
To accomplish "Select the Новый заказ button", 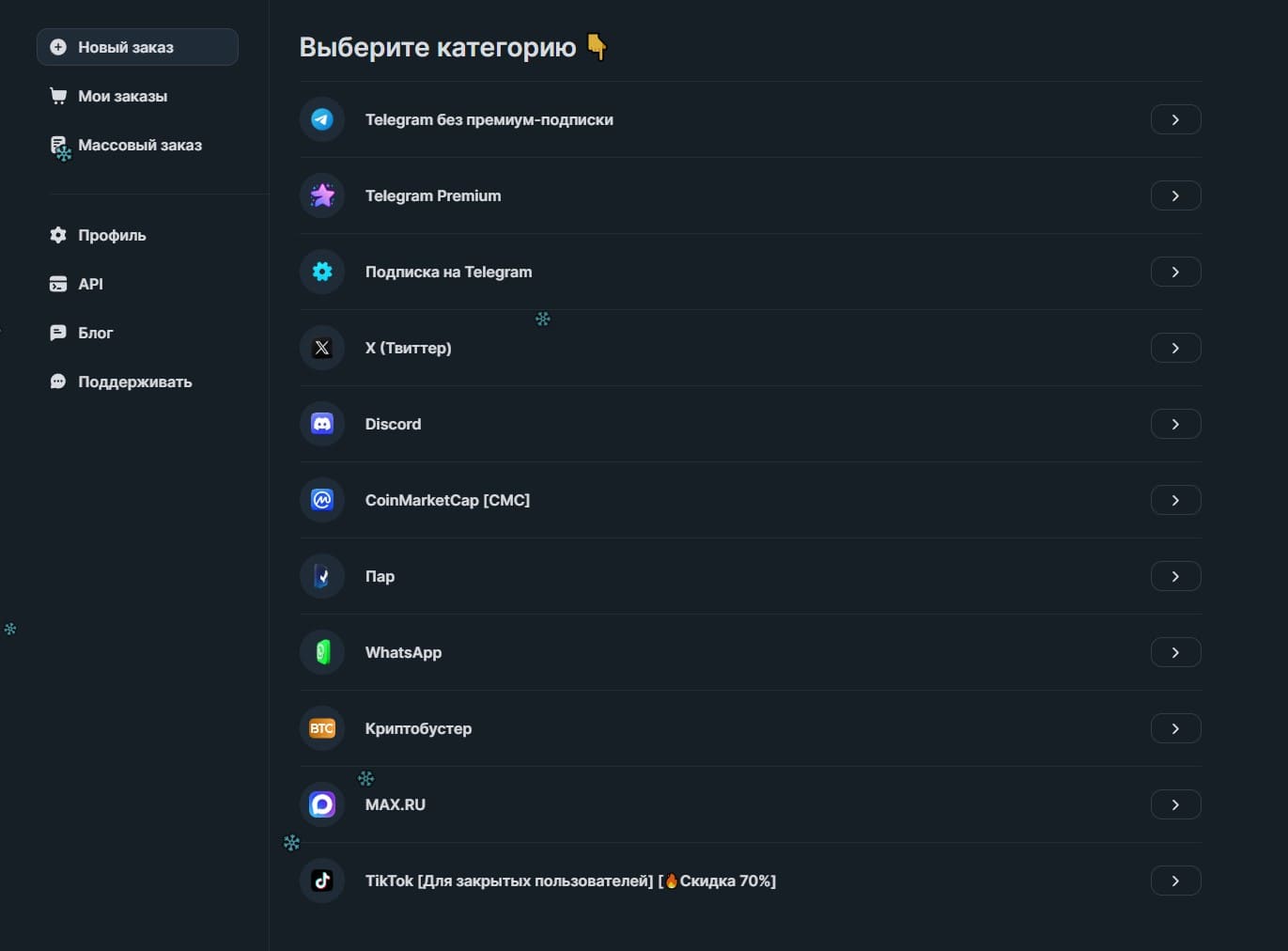I will pos(137,46).
